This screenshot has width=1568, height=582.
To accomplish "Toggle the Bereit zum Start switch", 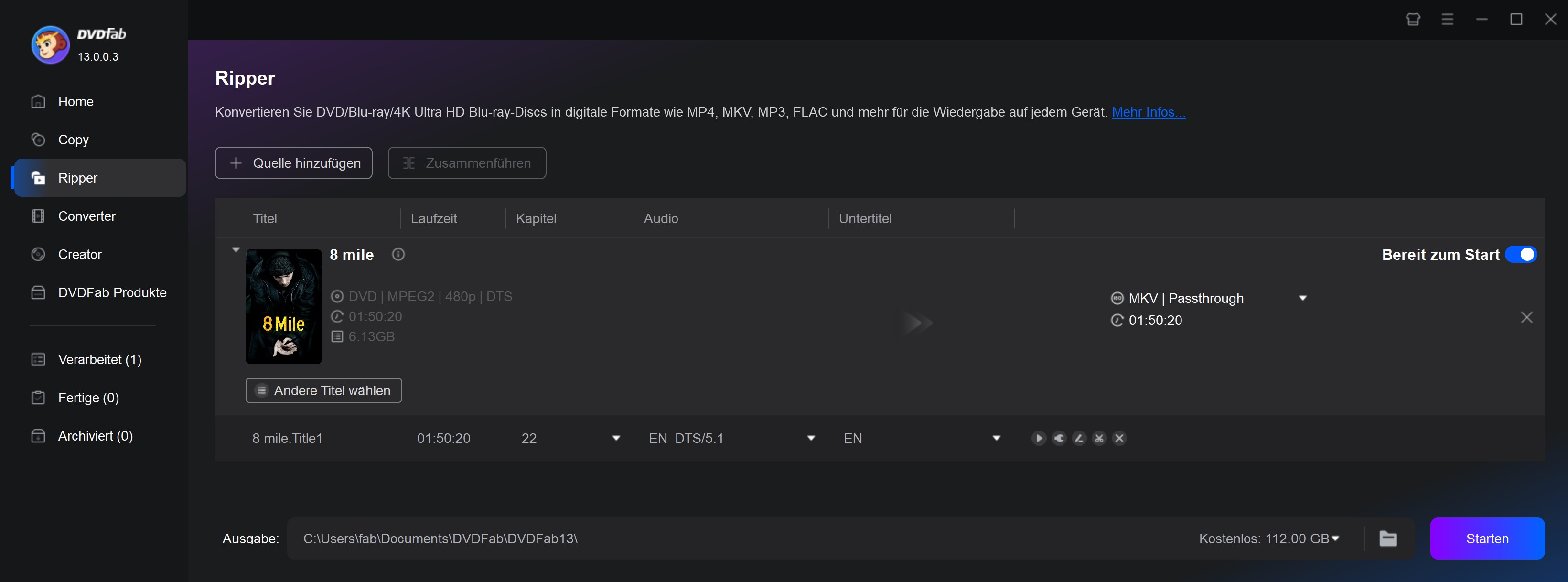I will (x=1521, y=255).
